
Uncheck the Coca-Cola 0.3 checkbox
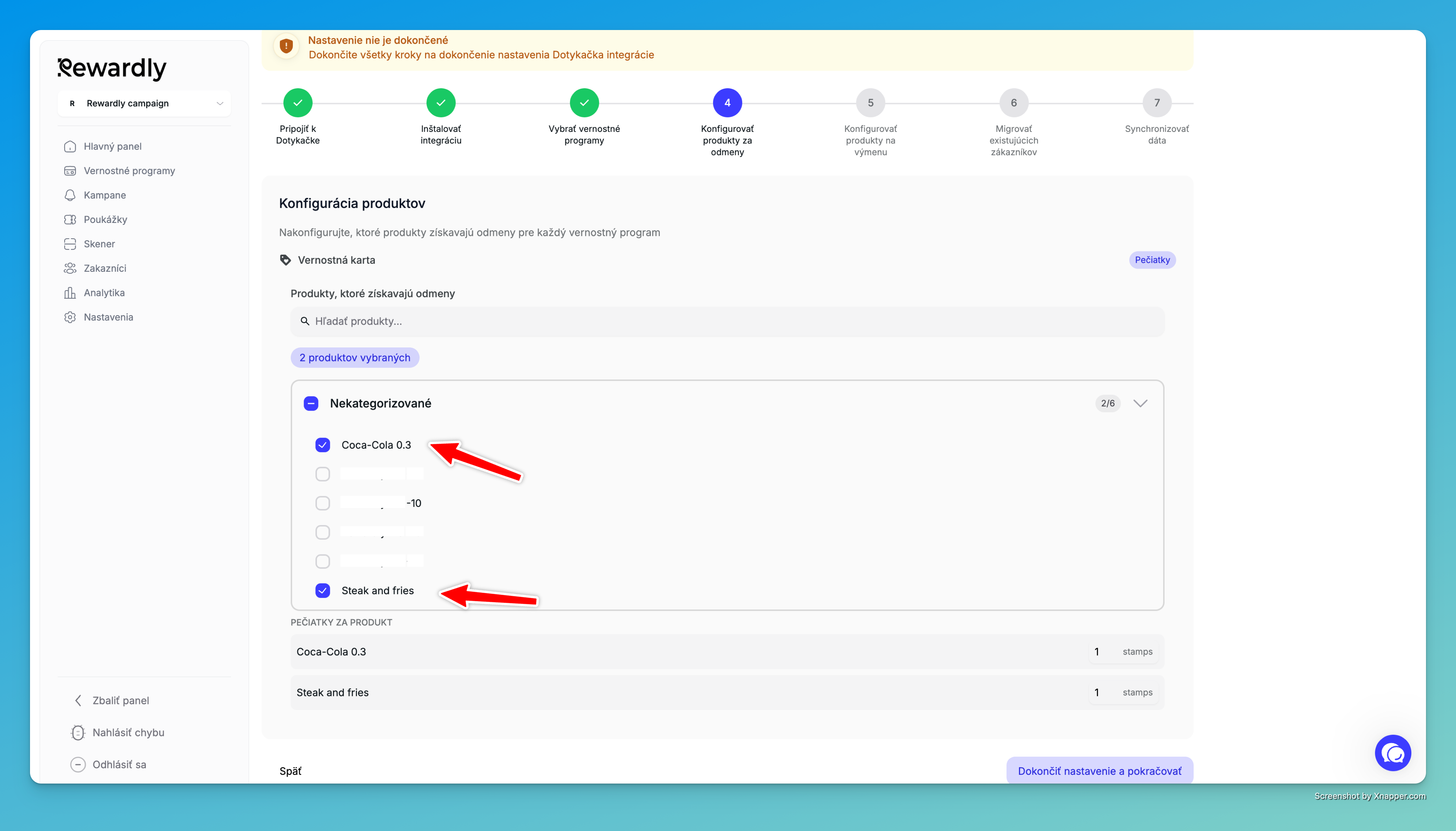point(322,445)
